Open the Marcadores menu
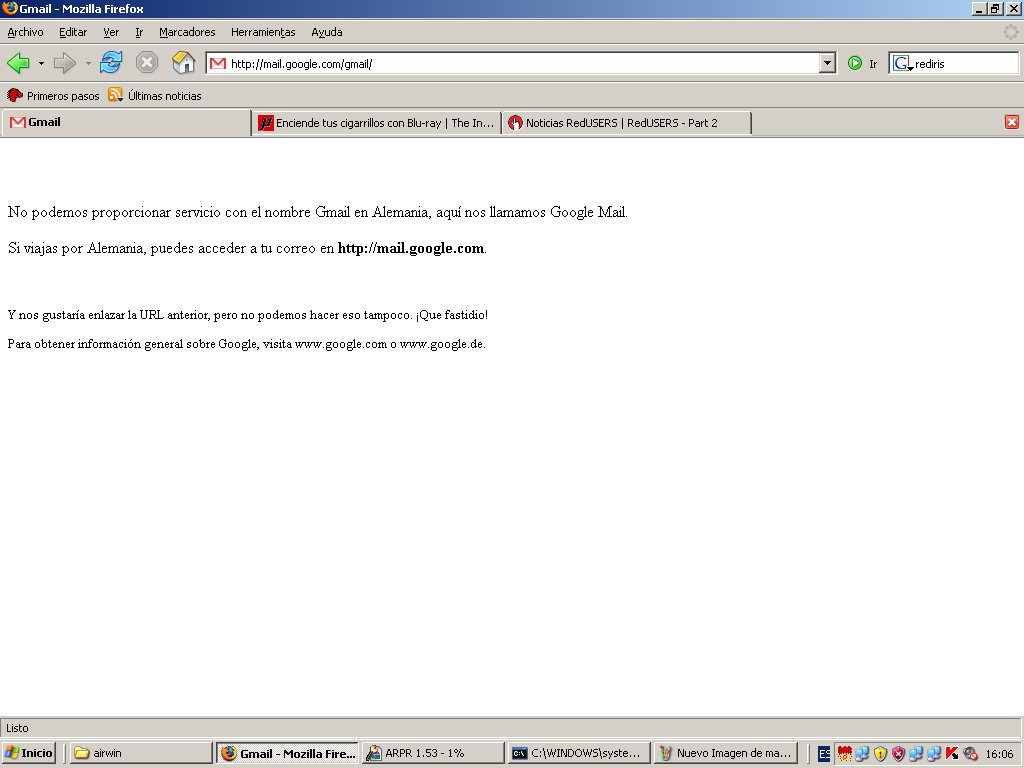Screen dimensions: 1024x768 click(x=187, y=32)
